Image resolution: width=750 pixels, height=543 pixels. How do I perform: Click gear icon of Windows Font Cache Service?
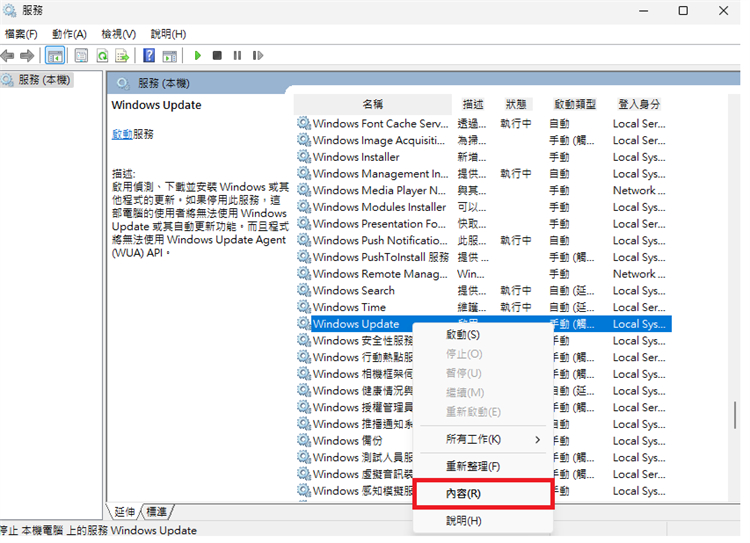(303, 124)
